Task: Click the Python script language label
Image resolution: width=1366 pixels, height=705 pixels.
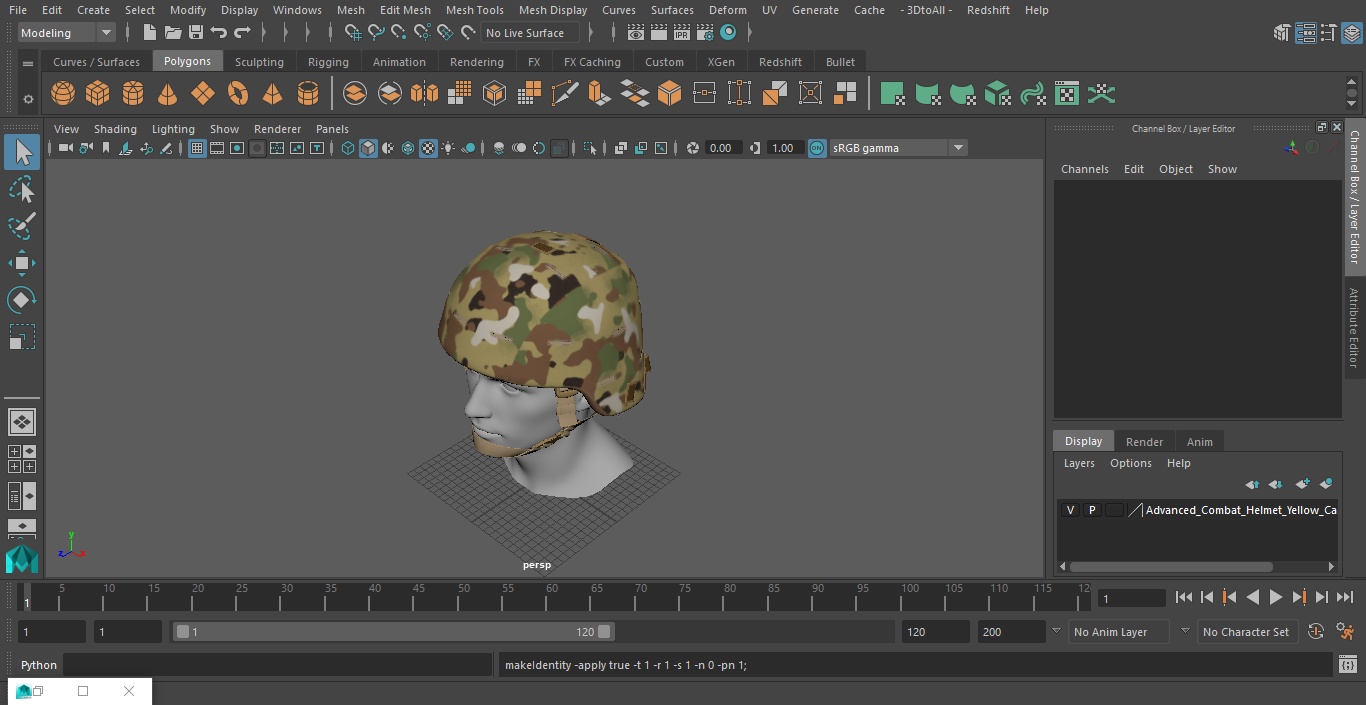Action: click(39, 665)
